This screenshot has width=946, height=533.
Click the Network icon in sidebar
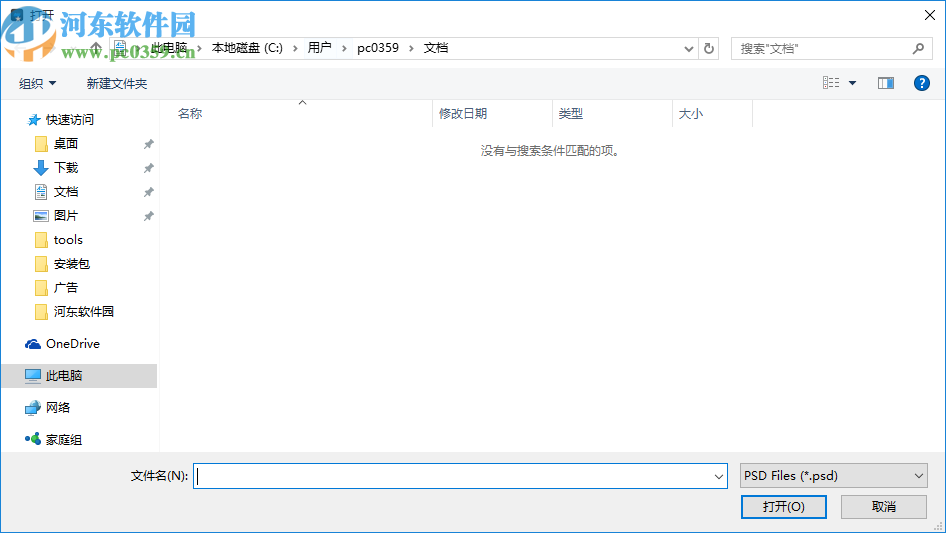[33, 408]
